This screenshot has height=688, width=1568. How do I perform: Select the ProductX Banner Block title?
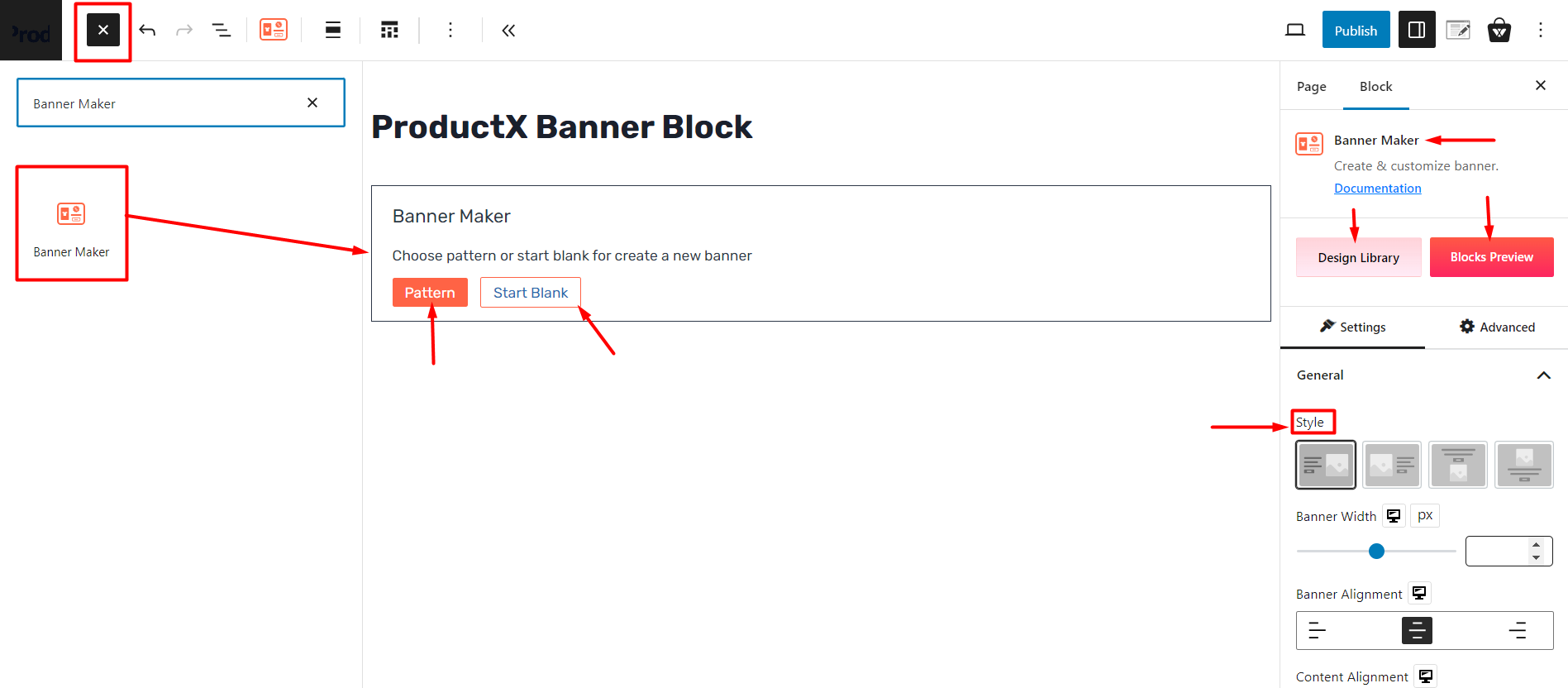[561, 127]
